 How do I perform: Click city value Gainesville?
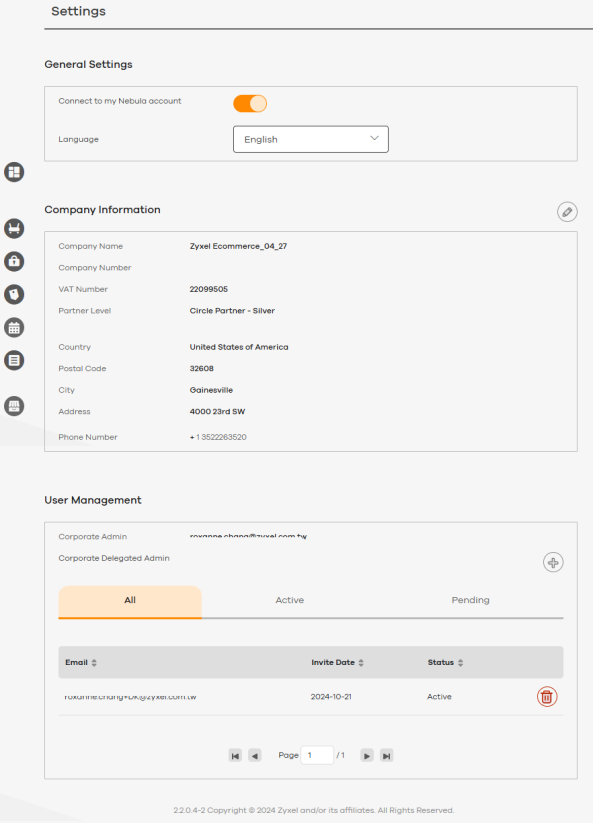click(211, 390)
